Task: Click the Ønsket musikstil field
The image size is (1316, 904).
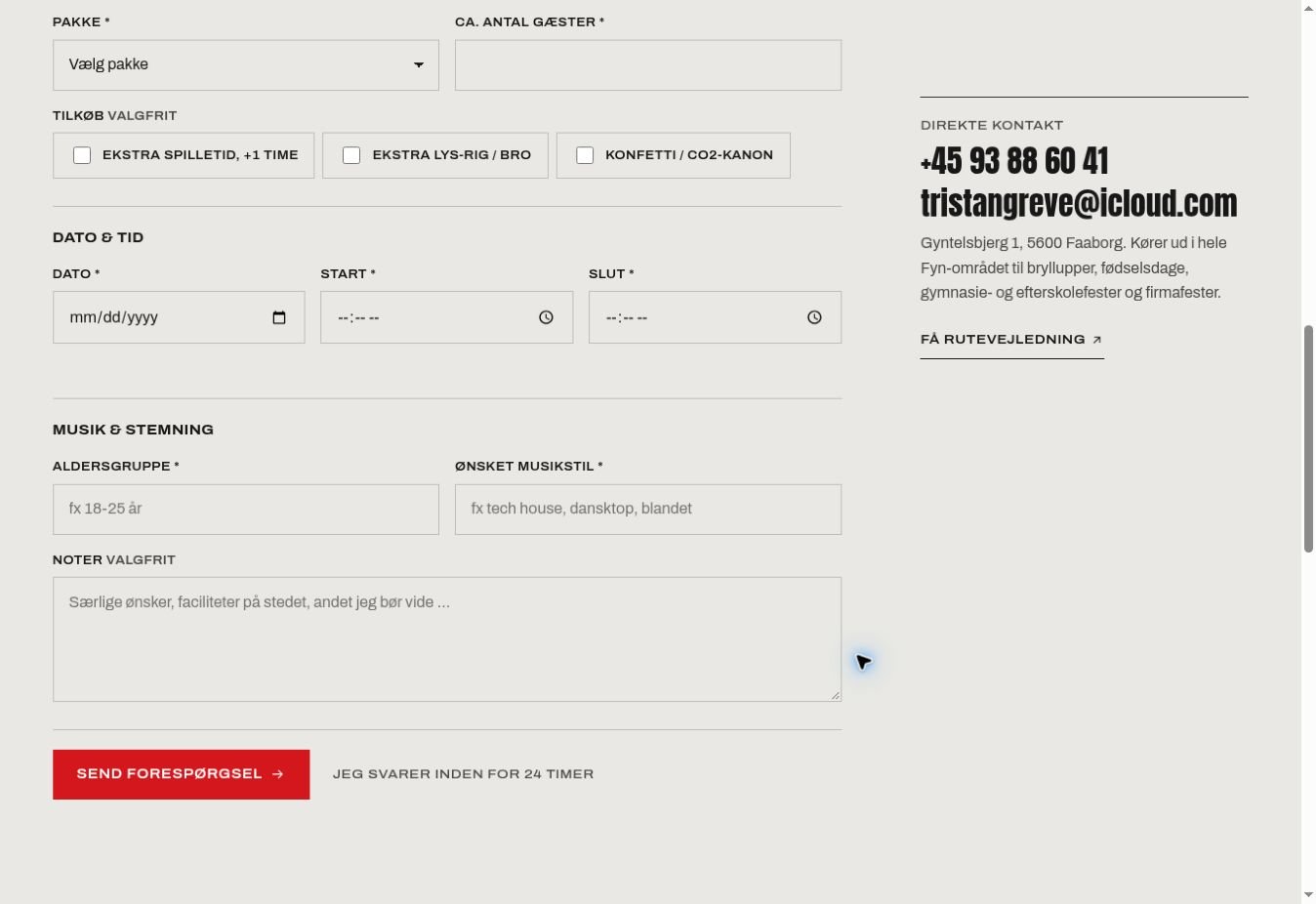Action: click(648, 510)
